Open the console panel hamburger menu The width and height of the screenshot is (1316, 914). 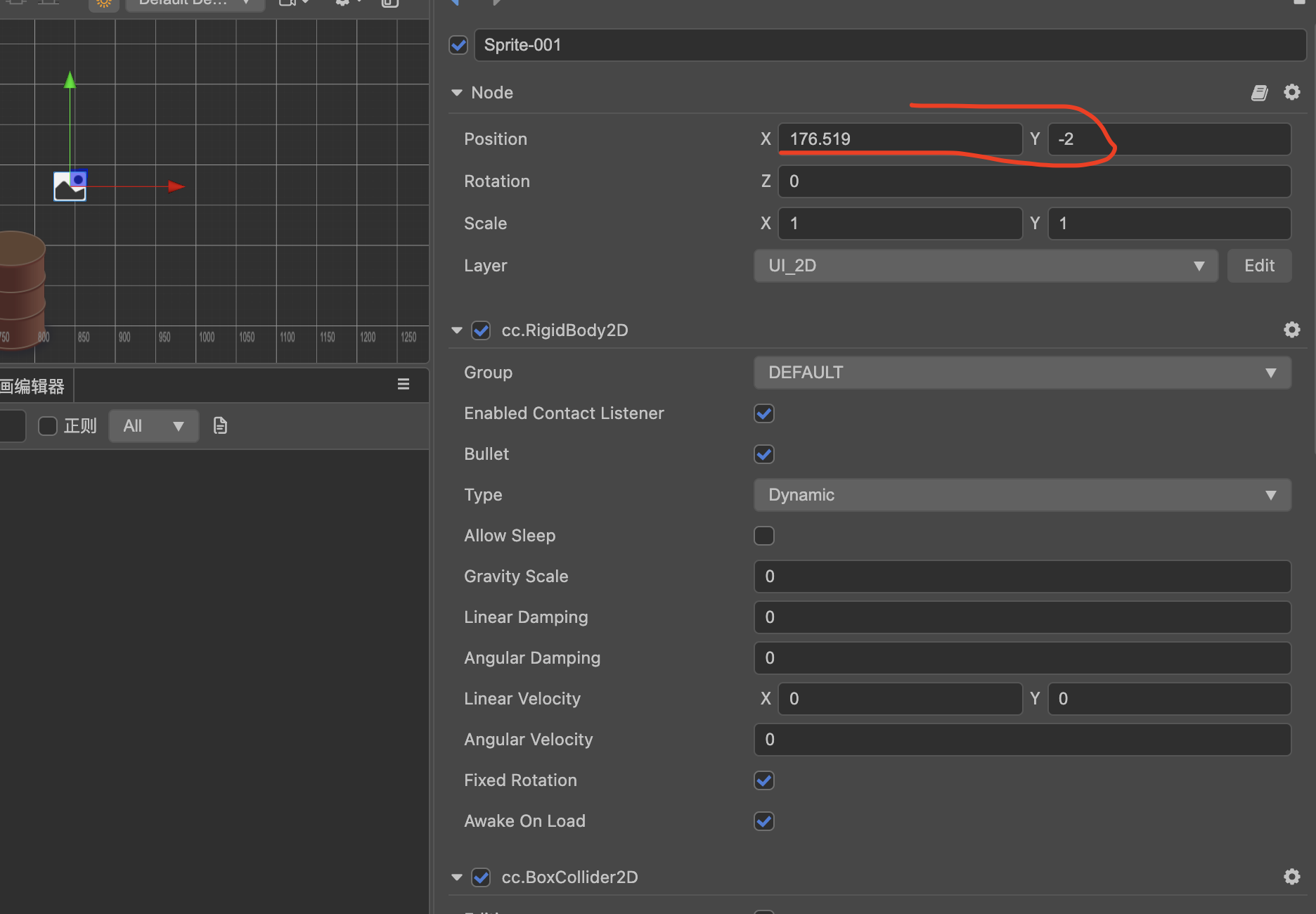point(404,384)
